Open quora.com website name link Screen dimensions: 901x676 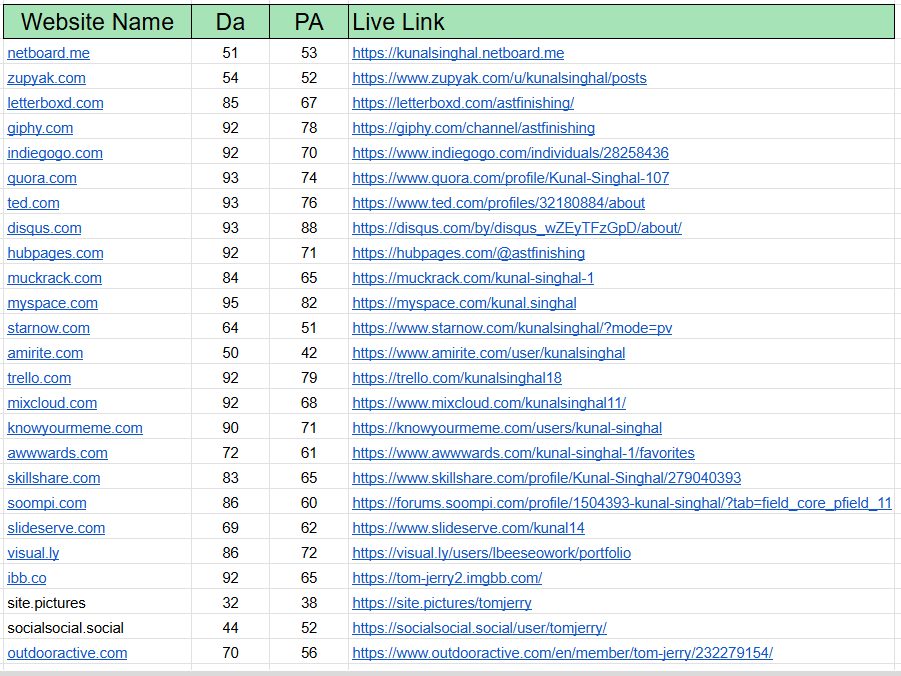(x=41, y=178)
